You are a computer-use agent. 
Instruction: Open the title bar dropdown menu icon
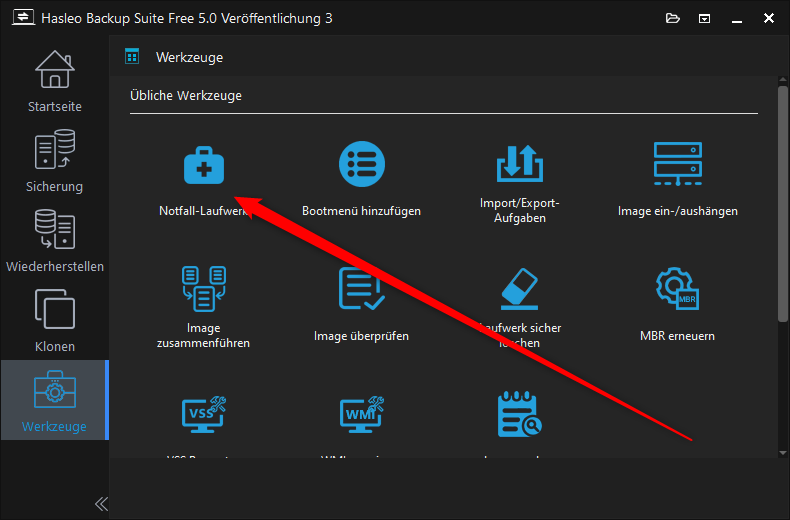point(704,19)
